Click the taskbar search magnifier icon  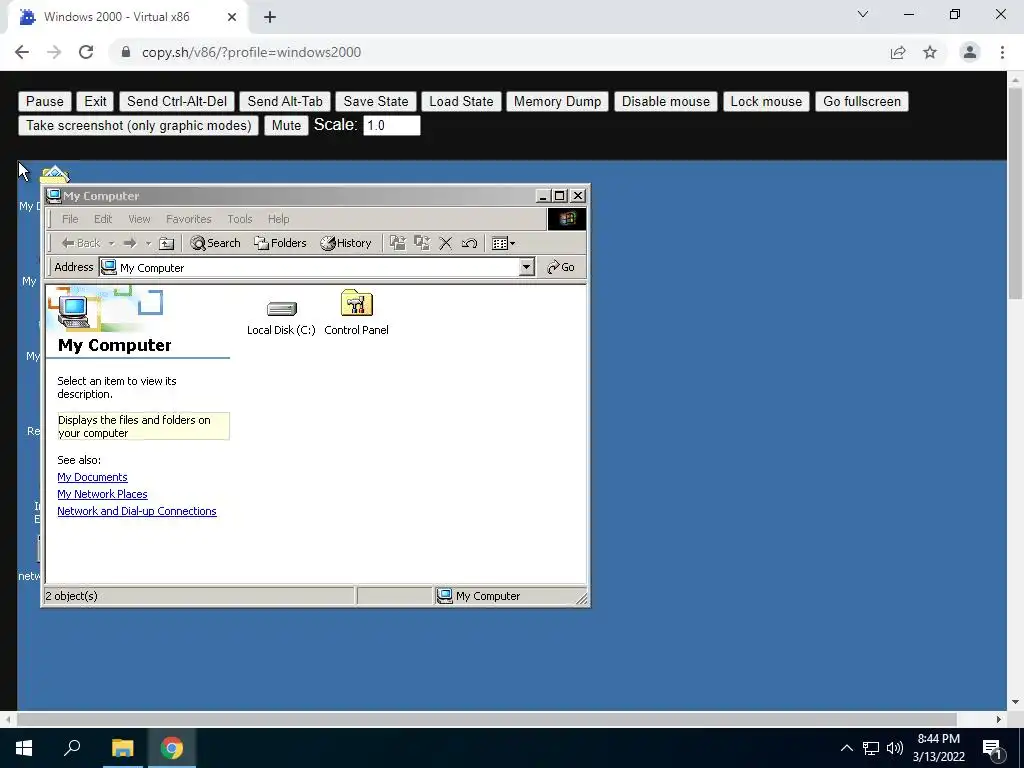72,748
